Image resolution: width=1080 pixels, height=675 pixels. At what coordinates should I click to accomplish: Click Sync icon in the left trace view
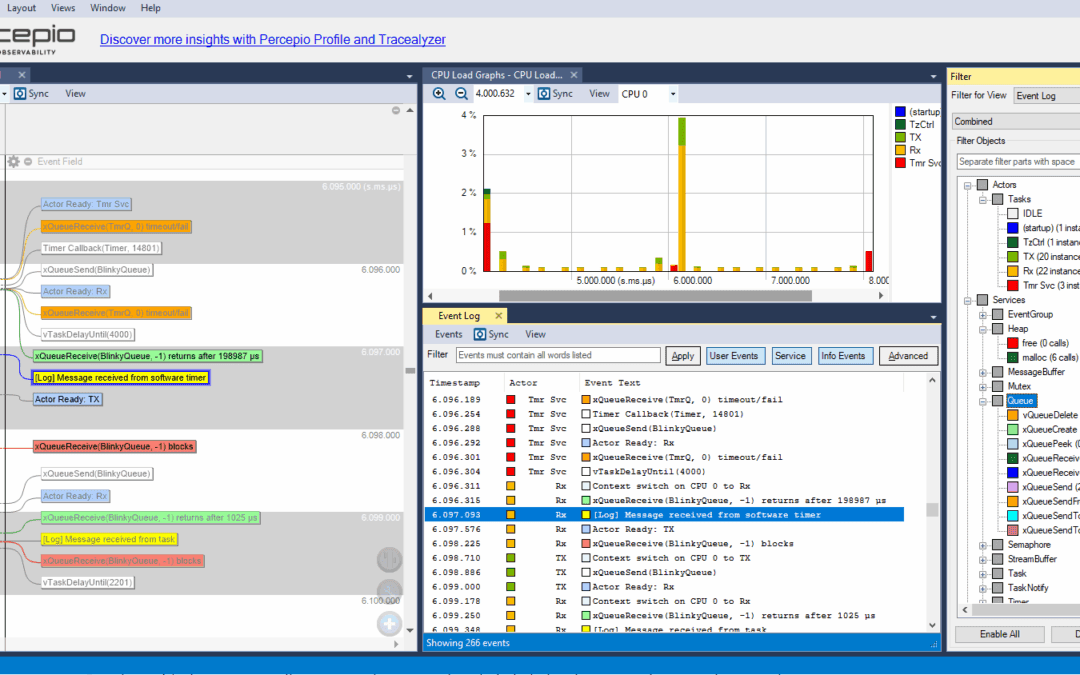click(x=20, y=94)
